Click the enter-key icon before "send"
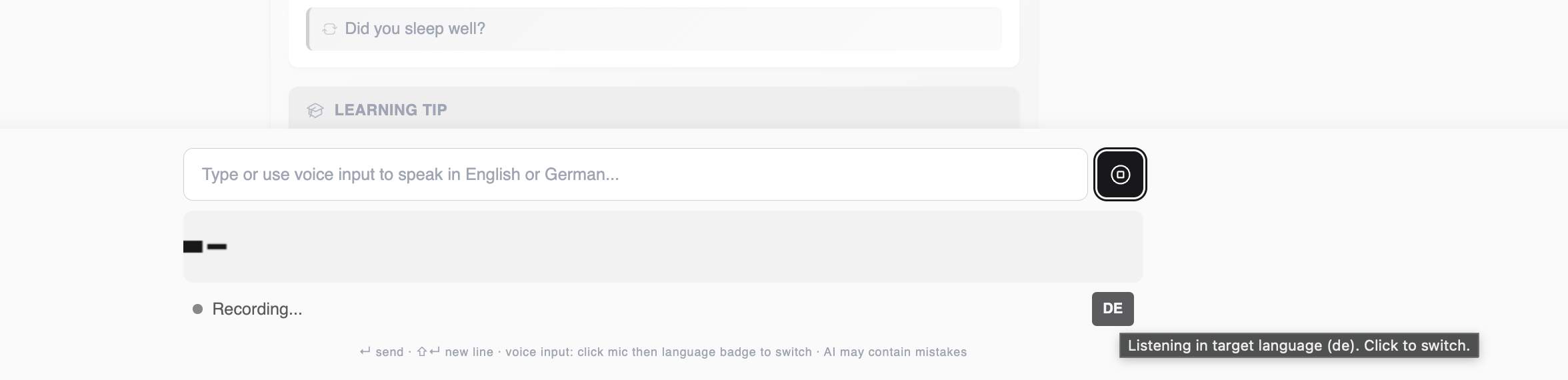This screenshot has height=380, width=1568. coord(365,351)
